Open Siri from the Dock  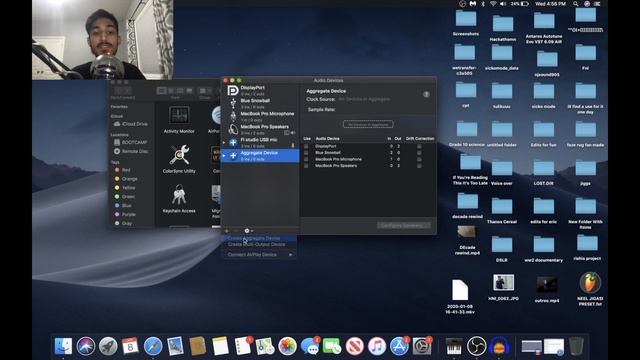point(86,346)
